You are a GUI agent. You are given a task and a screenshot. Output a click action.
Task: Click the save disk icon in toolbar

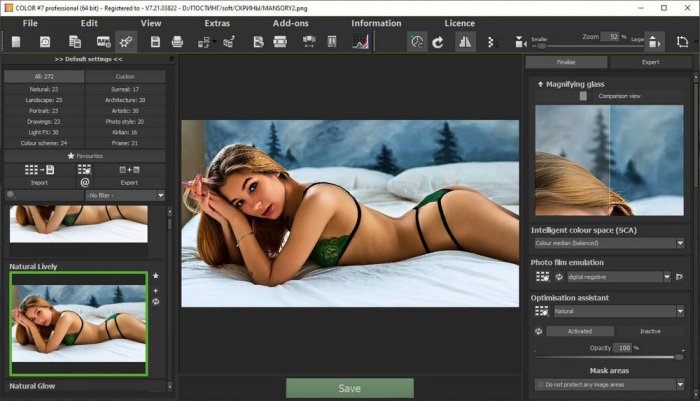coord(155,42)
